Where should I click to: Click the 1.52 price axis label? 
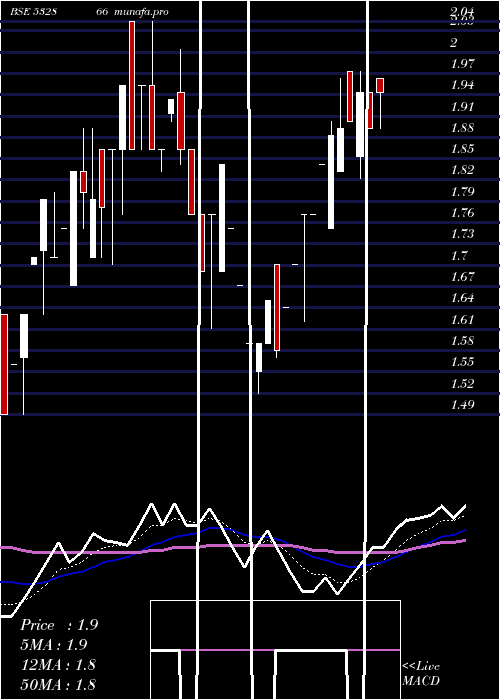click(462, 383)
